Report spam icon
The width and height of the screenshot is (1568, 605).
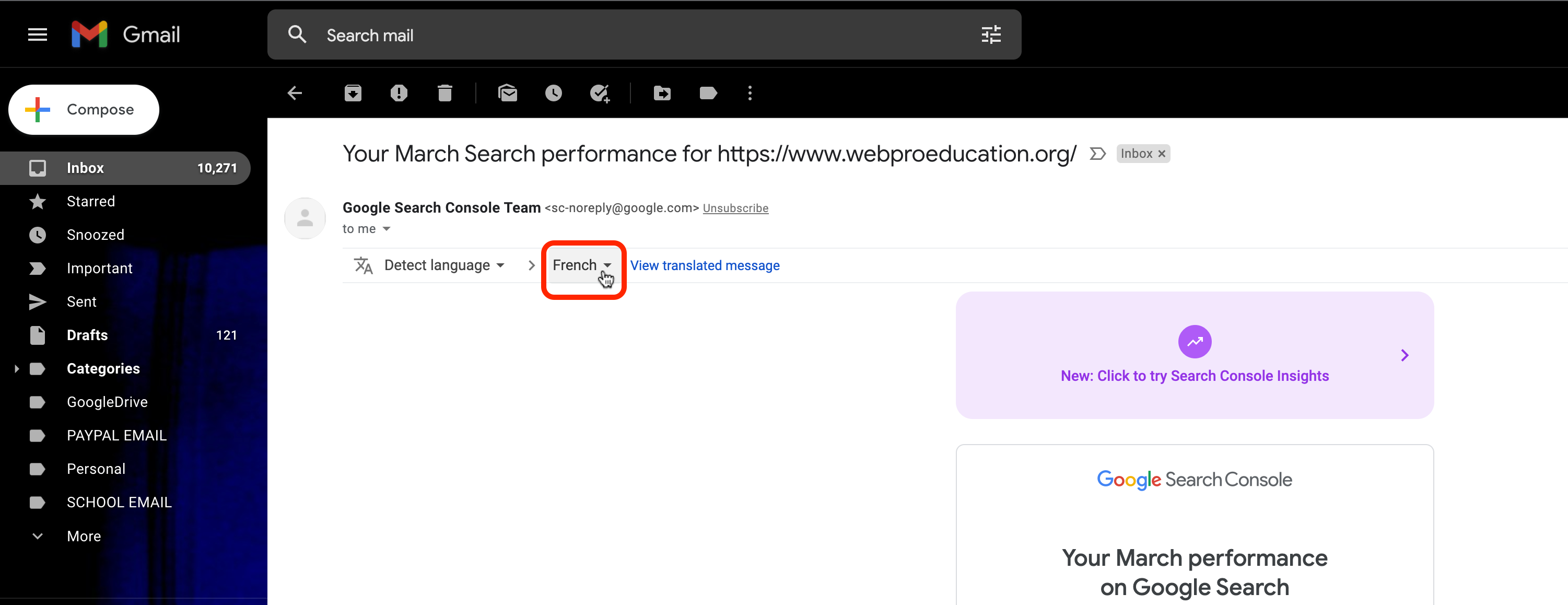point(399,93)
